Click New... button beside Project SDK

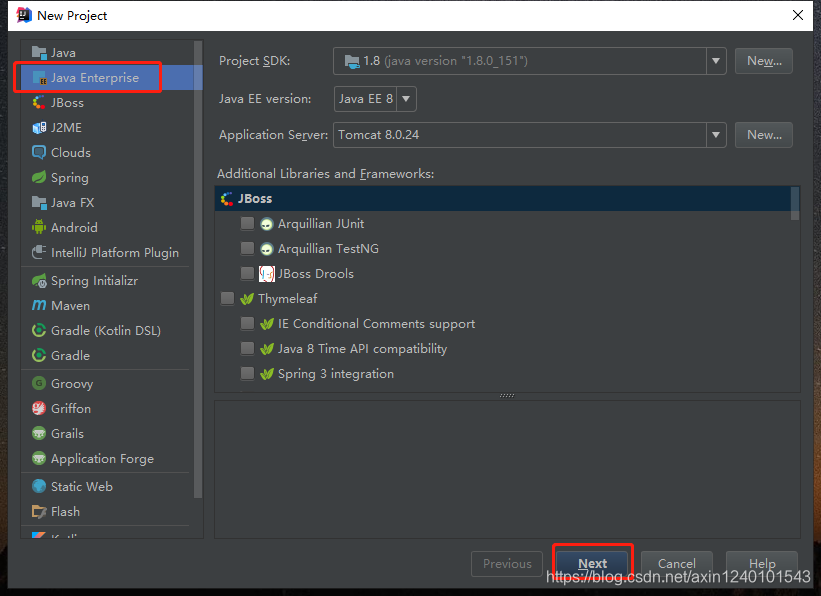pyautogui.click(x=763, y=61)
